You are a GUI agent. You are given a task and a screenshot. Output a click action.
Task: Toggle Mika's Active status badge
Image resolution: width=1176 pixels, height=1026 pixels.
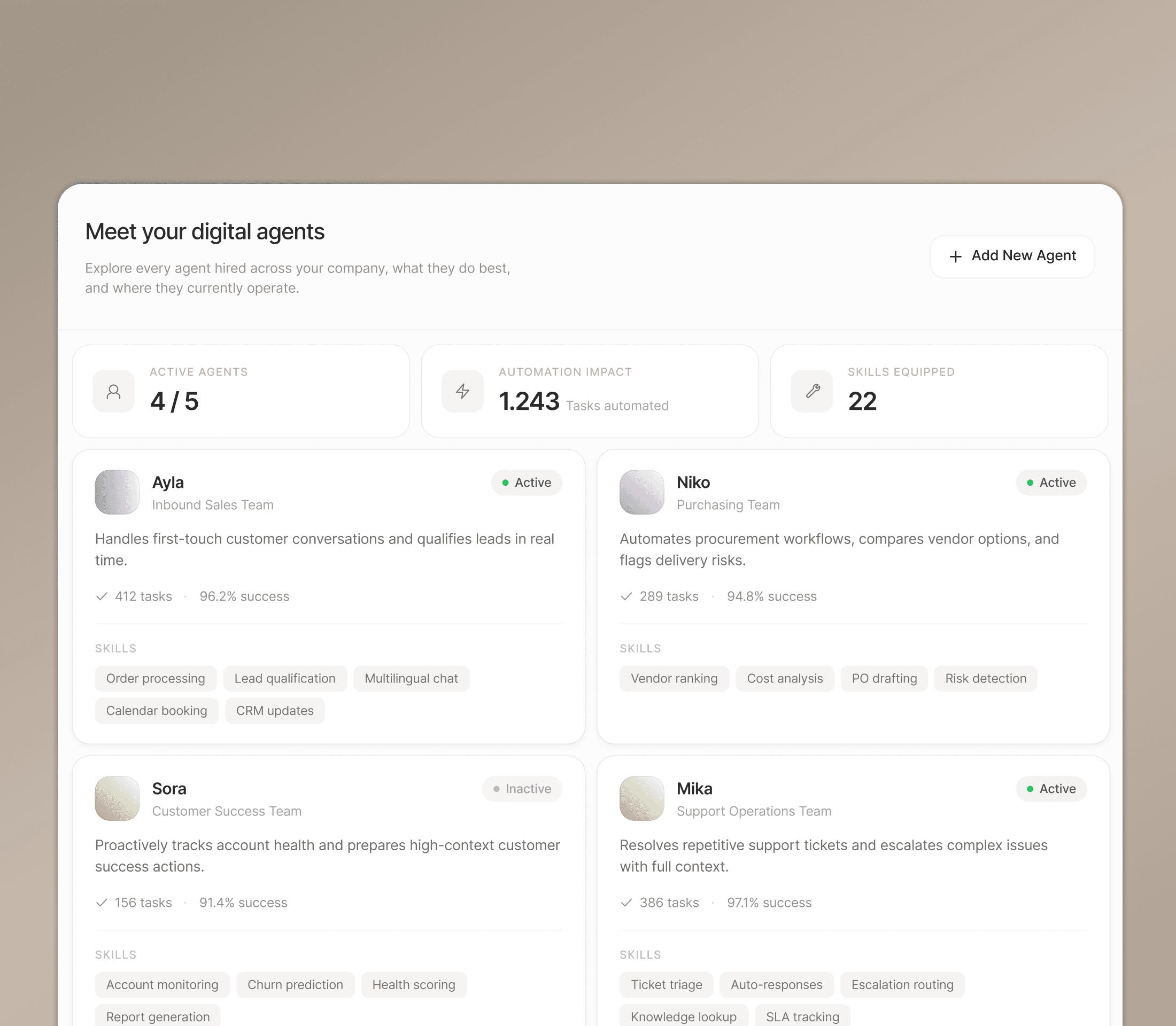pos(1051,789)
